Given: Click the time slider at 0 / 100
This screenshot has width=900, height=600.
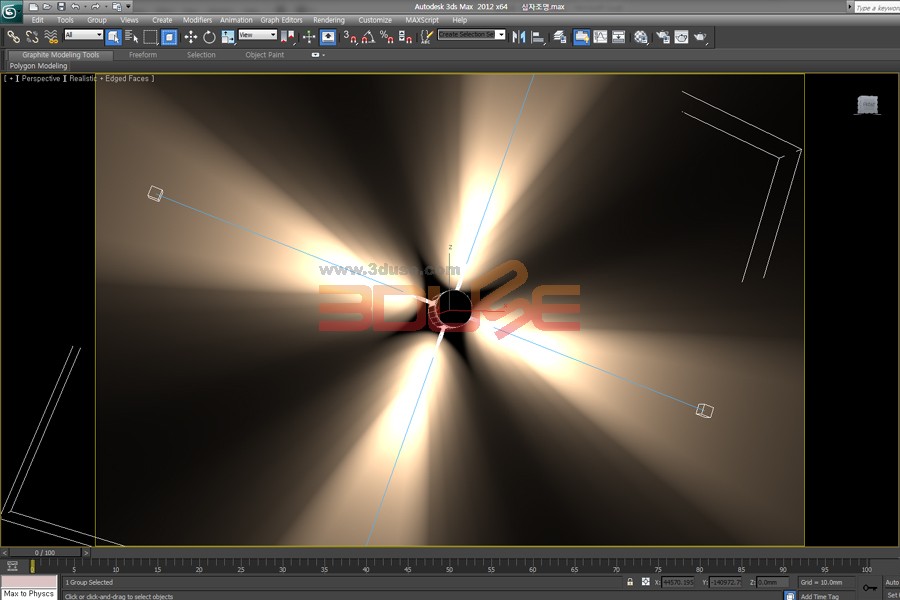Looking at the screenshot, I should [x=45, y=552].
